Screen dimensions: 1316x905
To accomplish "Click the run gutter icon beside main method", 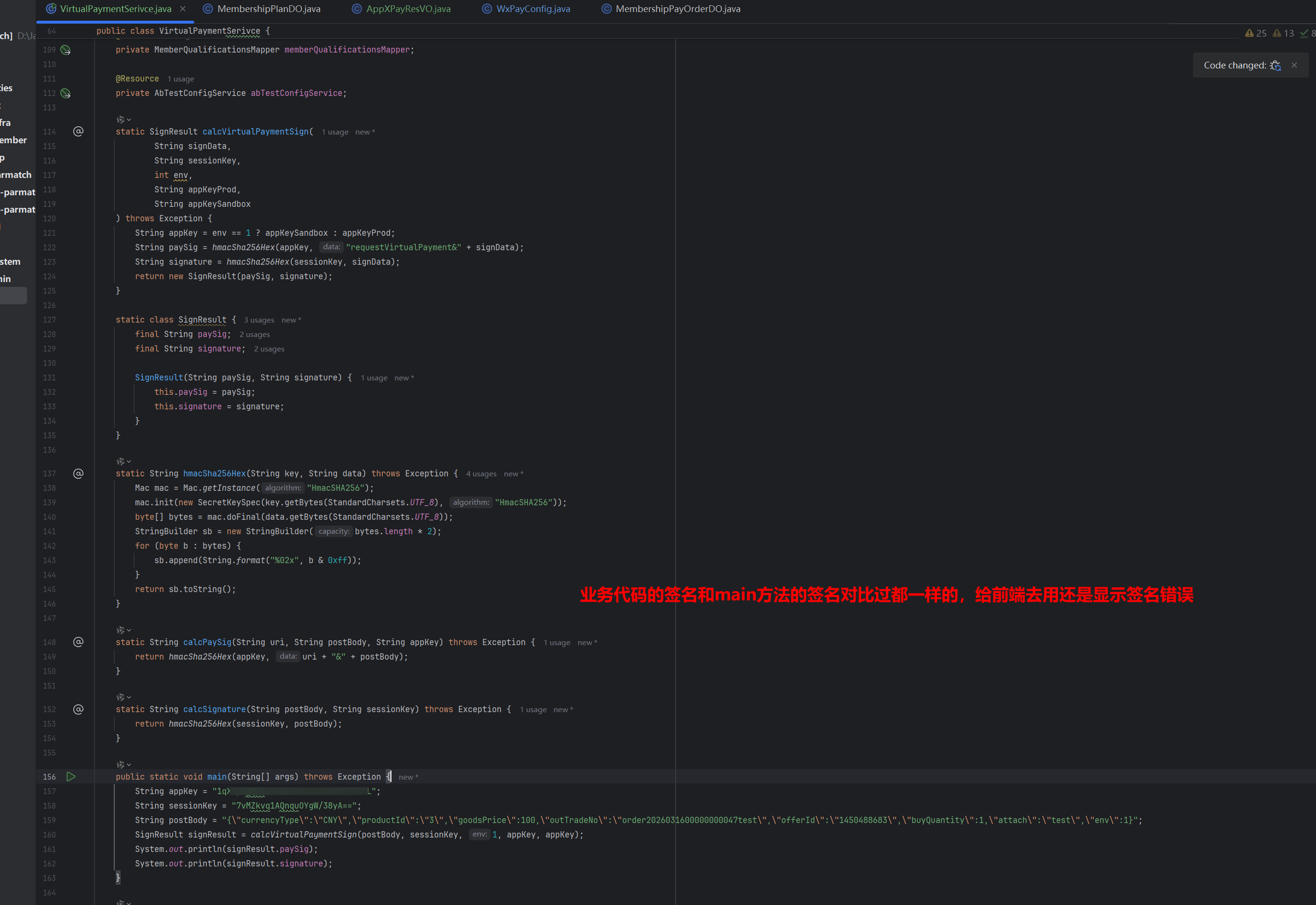I will 71,777.
